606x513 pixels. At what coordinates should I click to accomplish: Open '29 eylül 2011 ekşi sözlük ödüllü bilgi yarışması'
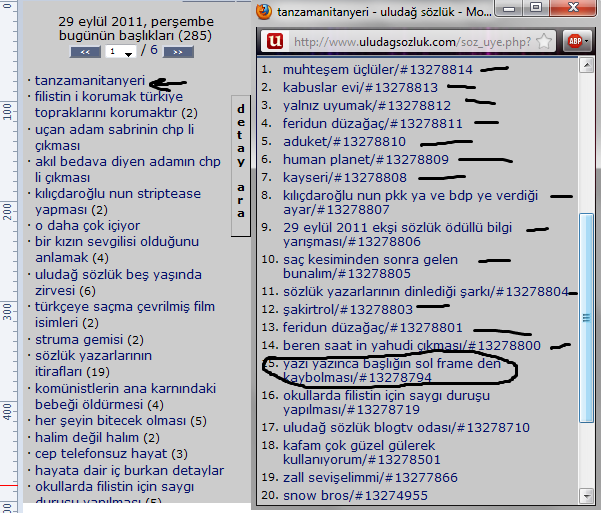pos(397,235)
